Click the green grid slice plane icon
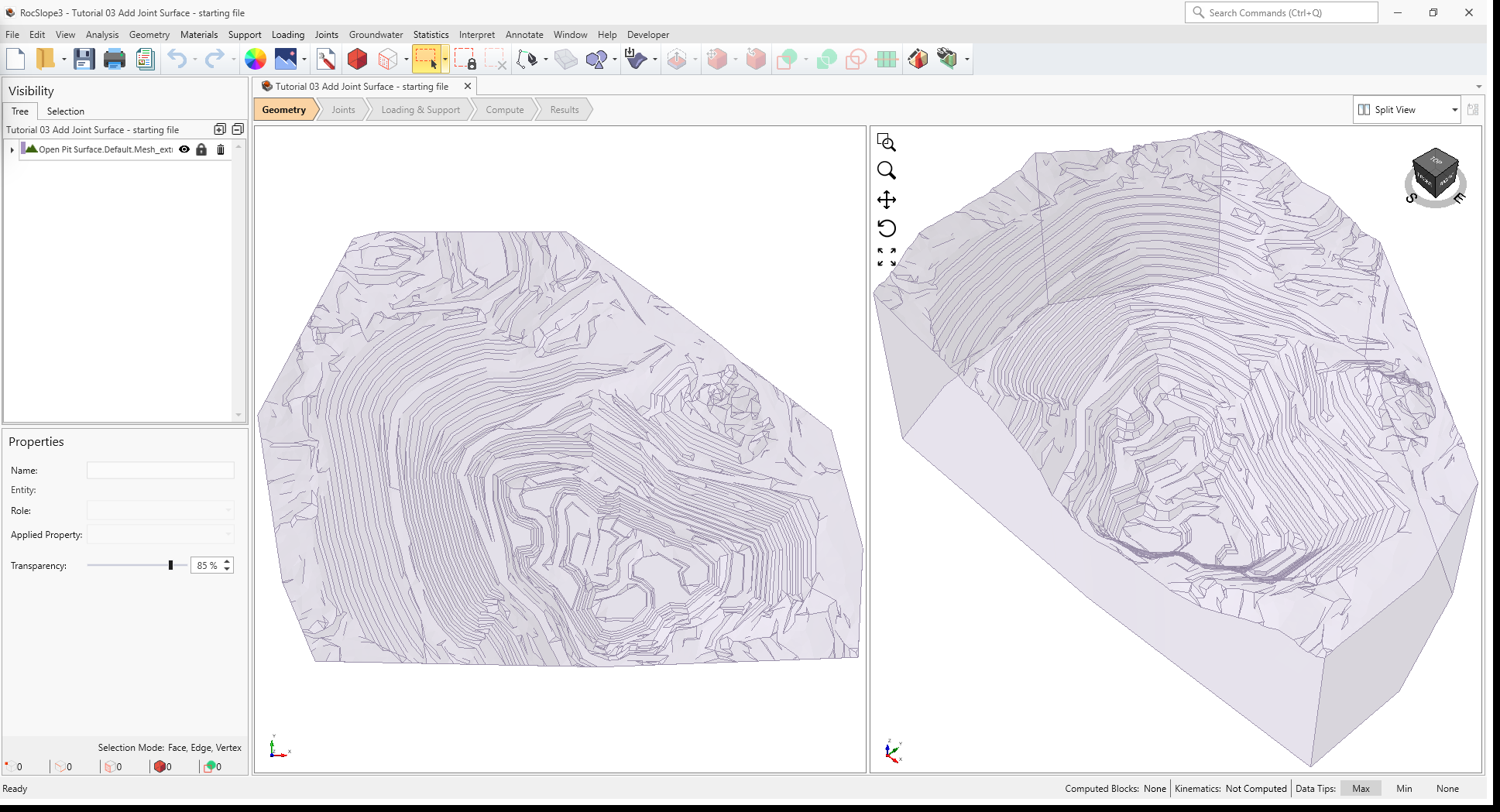The width and height of the screenshot is (1500, 812). pos(886,59)
